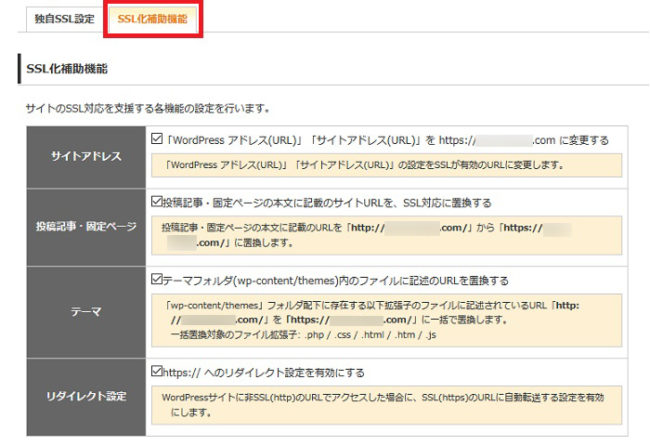Disable the https:// redirect setting checkbox

pos(157,371)
